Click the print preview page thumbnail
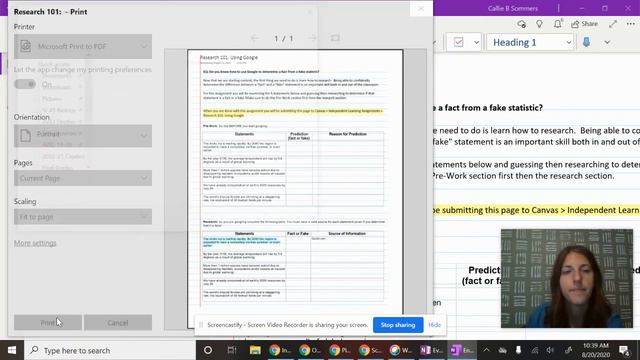This screenshot has height=360, width=640. tap(295, 189)
